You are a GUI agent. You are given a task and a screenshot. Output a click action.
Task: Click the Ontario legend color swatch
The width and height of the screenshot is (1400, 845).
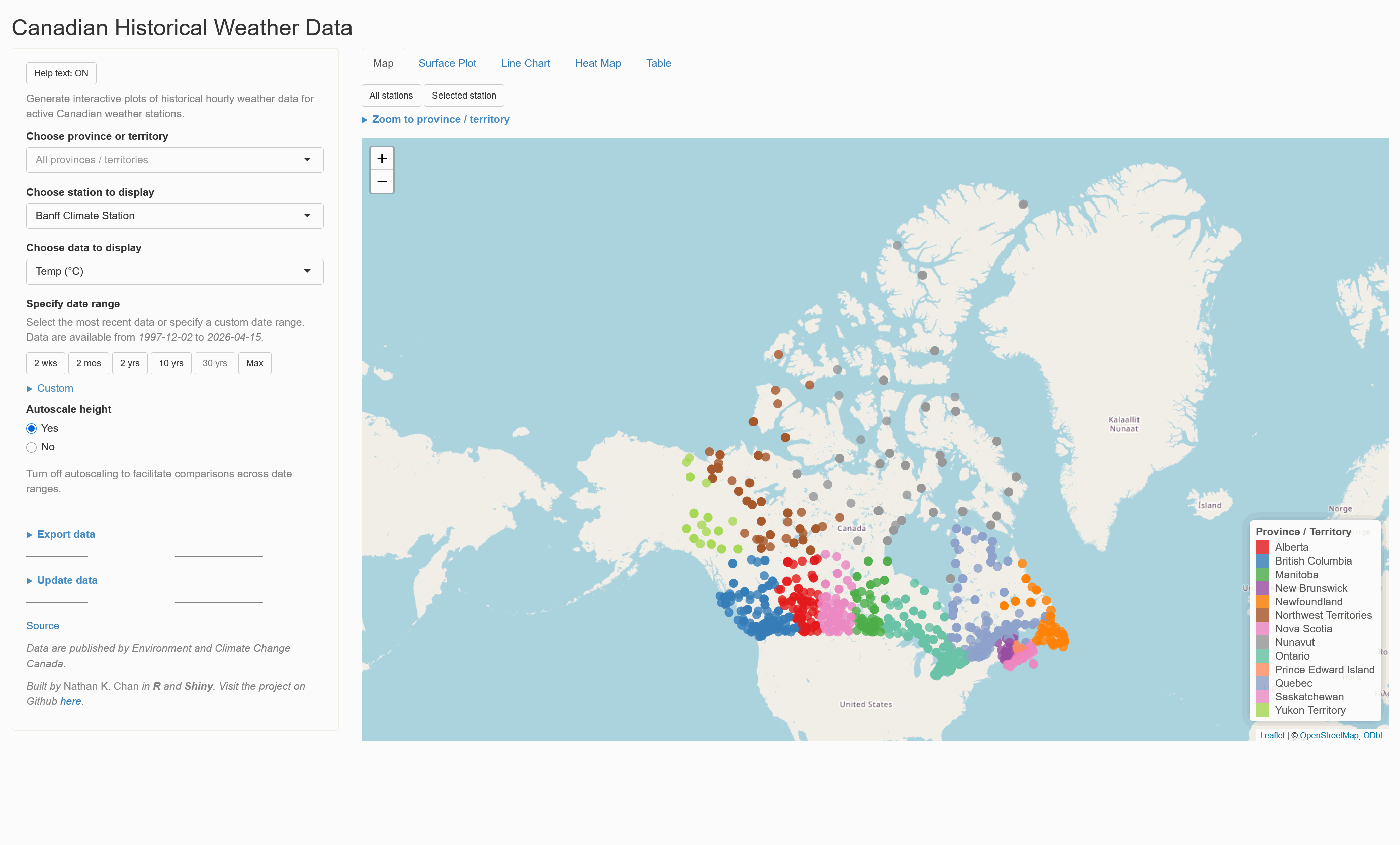pos(1263,656)
